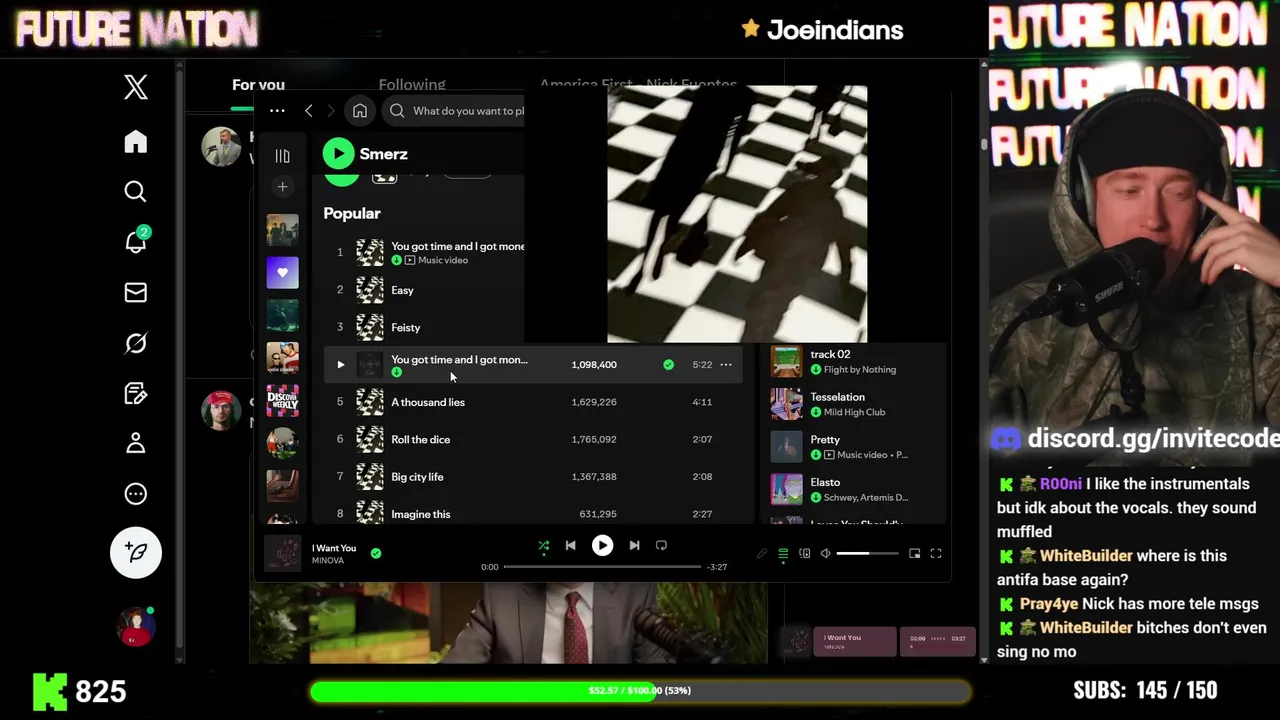Click the song progress bar
Viewport: 1280px width, 720px height.
(603, 567)
